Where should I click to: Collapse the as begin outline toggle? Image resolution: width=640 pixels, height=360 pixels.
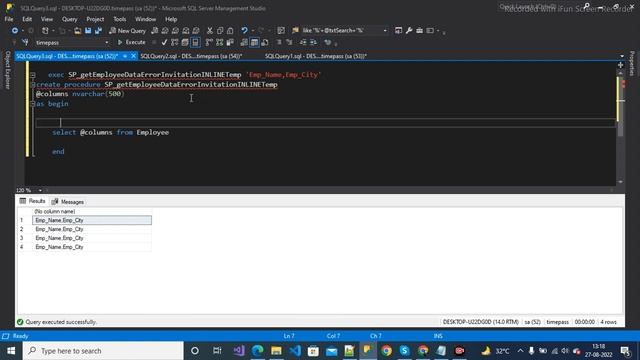point(33,104)
